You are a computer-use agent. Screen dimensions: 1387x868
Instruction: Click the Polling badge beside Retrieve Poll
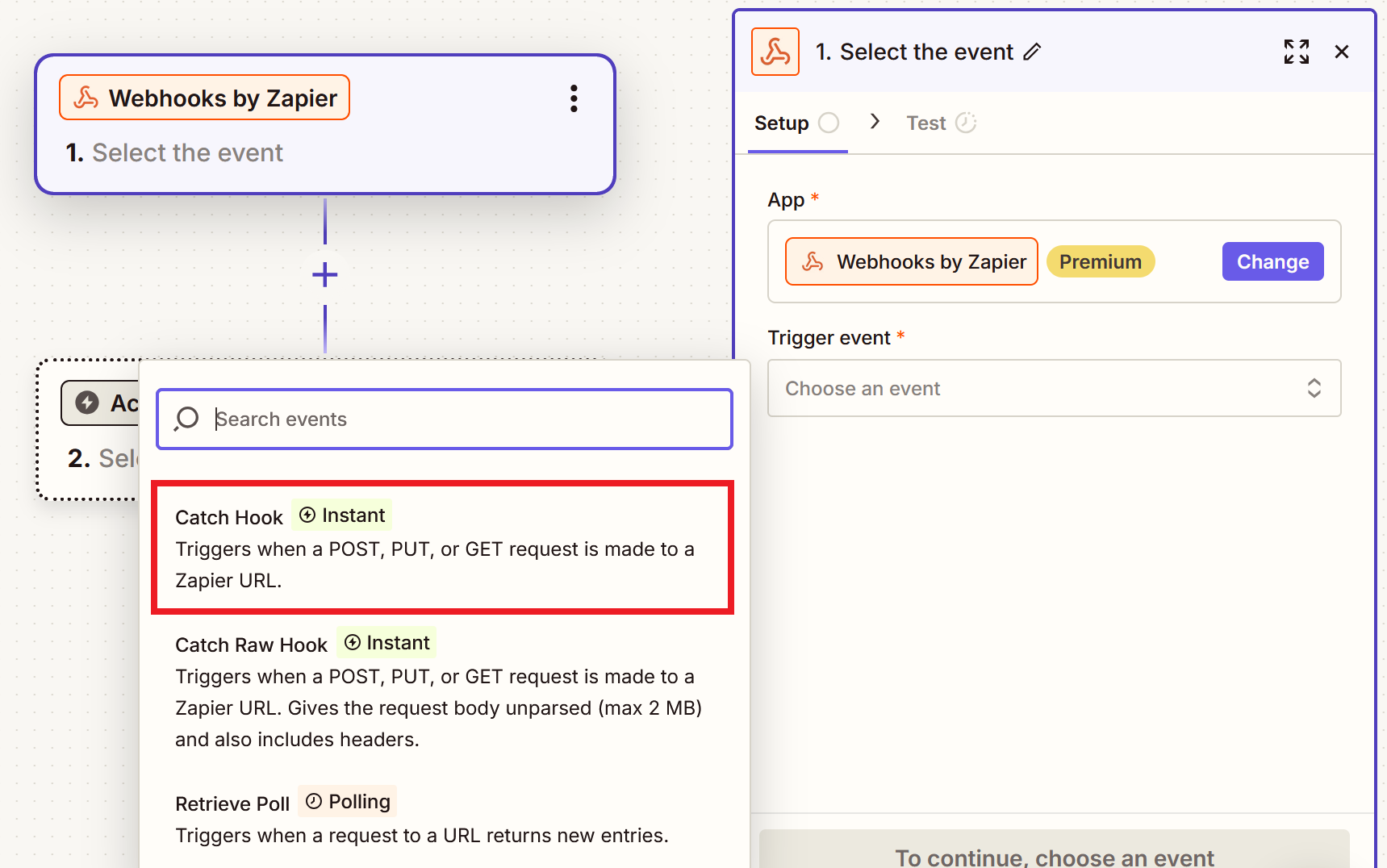348,801
